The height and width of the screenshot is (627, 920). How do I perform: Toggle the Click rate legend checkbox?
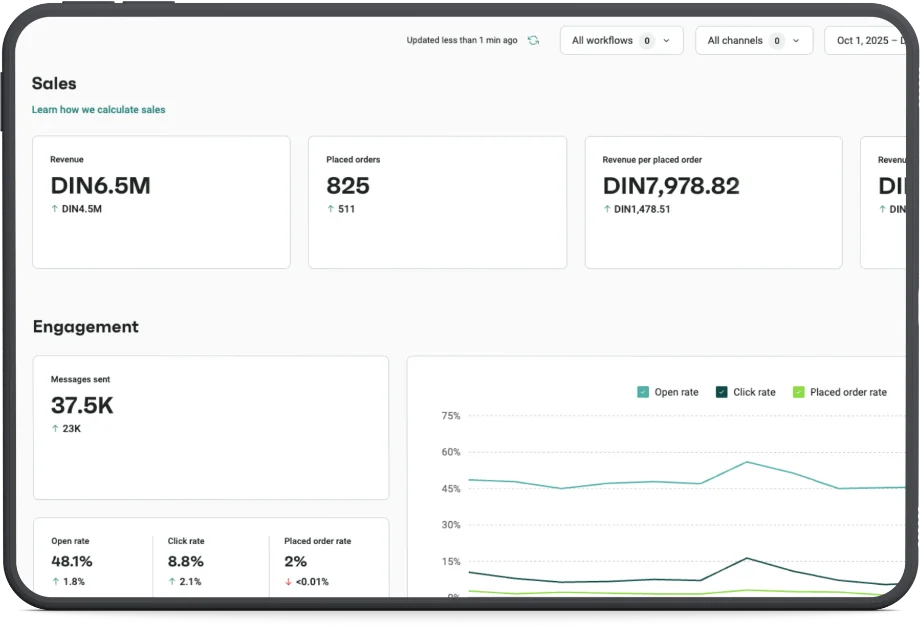[x=722, y=392]
